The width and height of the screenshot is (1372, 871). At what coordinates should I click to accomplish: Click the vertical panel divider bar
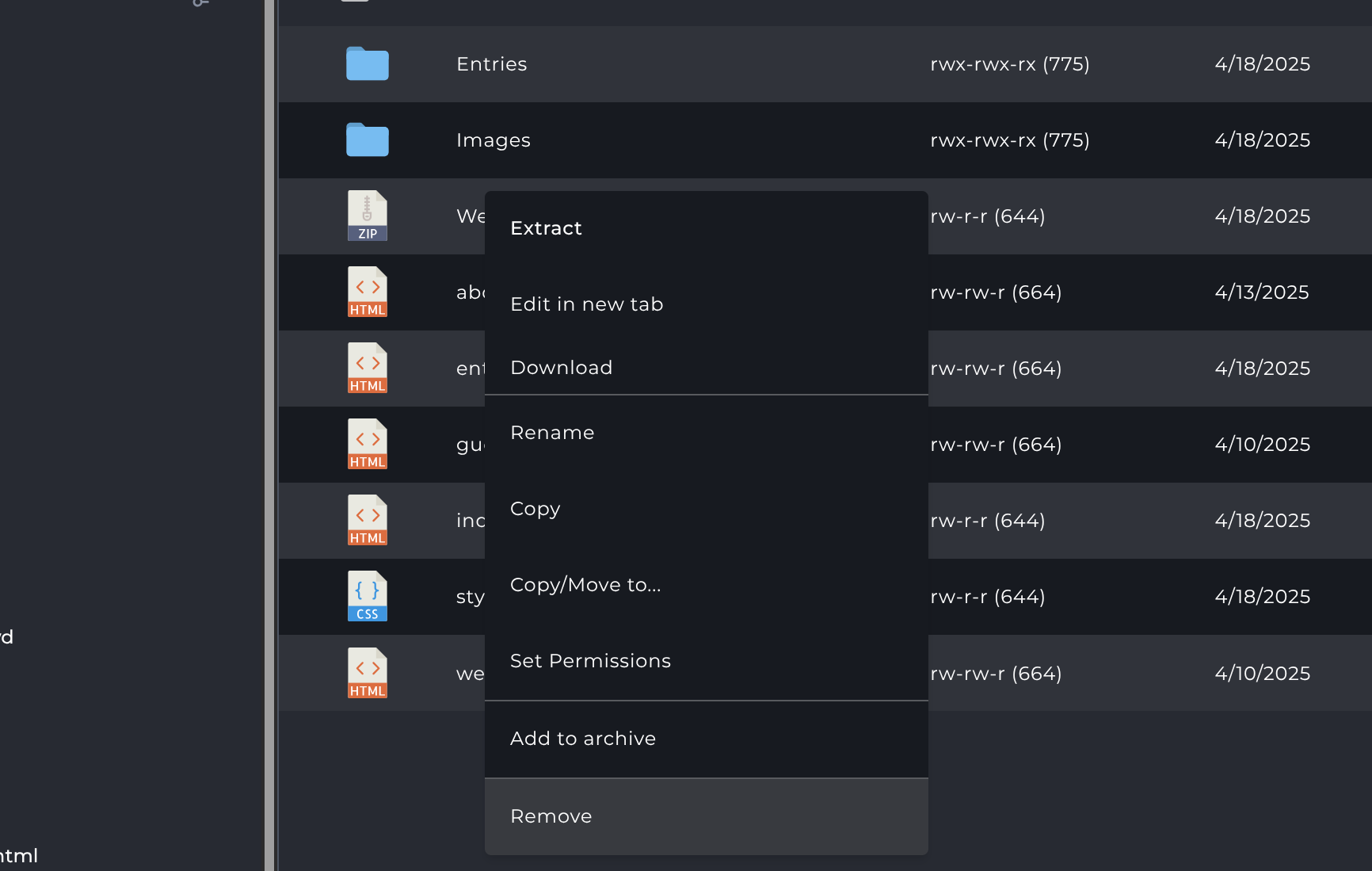coord(269,436)
